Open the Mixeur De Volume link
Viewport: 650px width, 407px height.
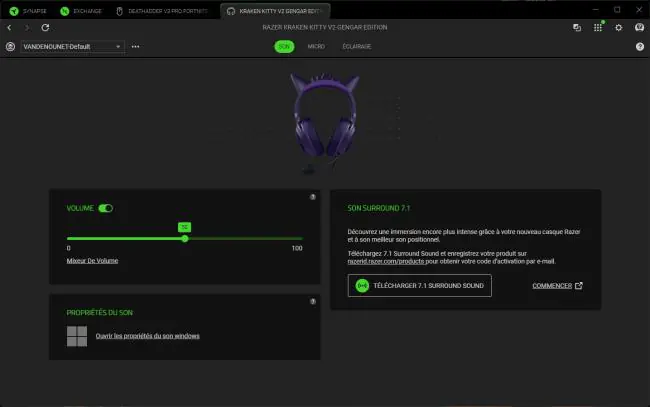point(92,261)
